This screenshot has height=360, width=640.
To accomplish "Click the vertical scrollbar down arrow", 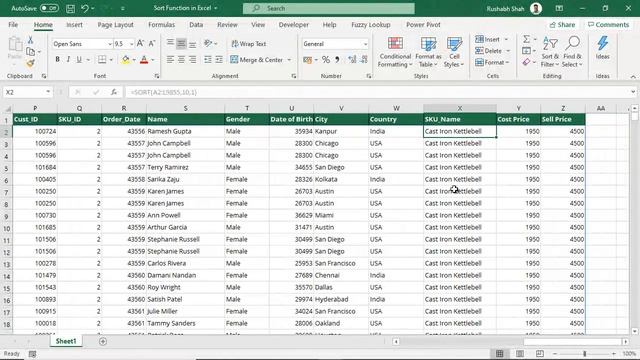I will click(634, 331).
